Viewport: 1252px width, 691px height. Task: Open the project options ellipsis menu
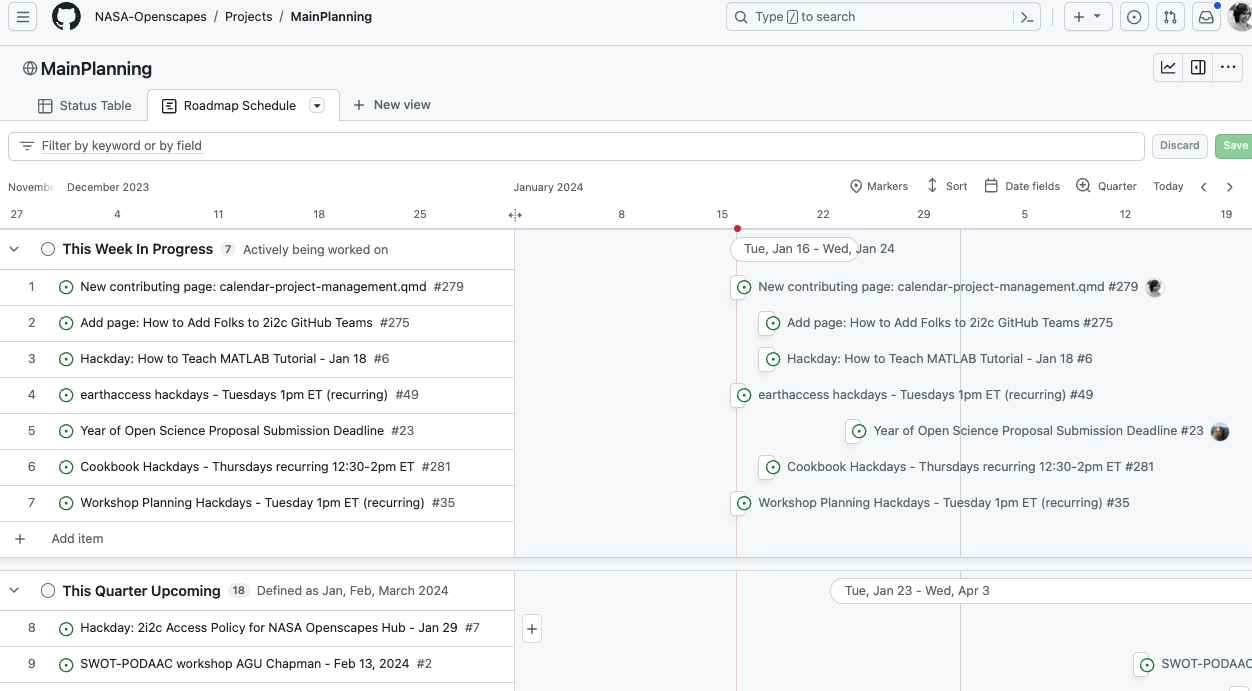[x=1228, y=66]
